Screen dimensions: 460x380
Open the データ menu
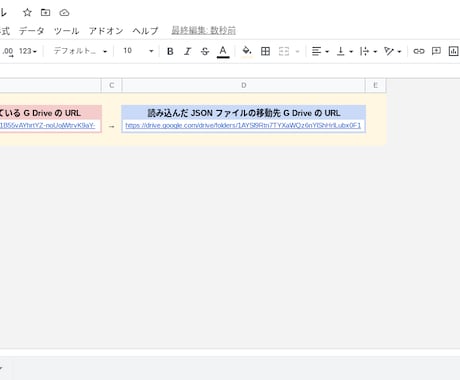[x=31, y=31]
